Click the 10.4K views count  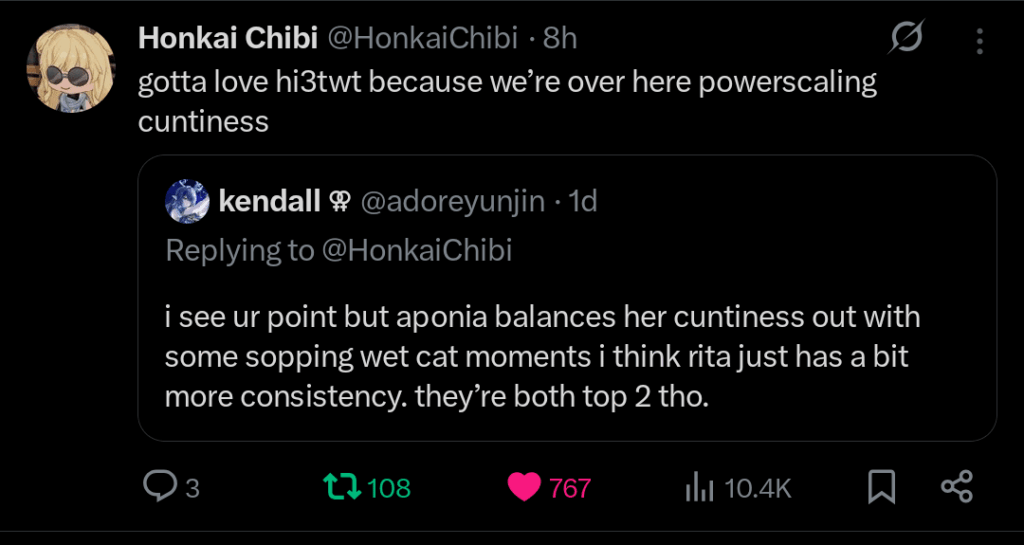click(758, 488)
